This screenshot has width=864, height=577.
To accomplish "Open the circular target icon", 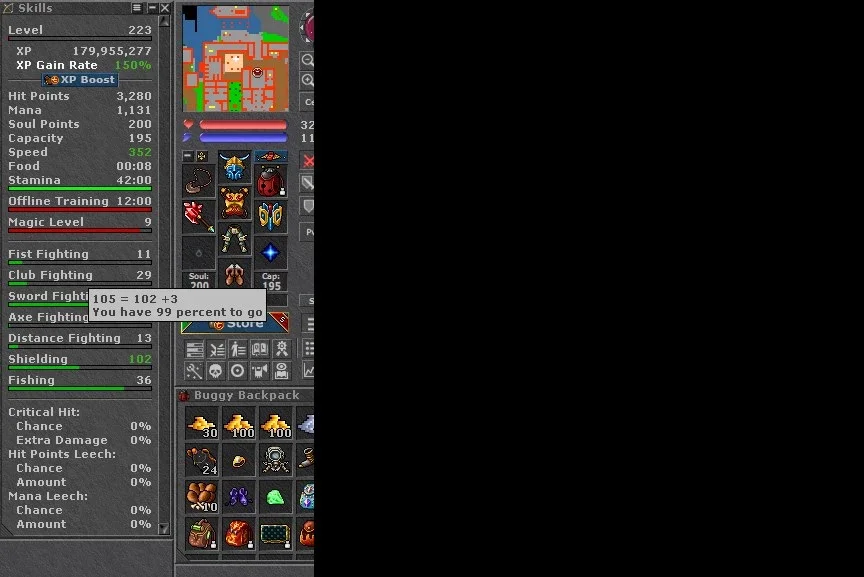I will coord(238,371).
